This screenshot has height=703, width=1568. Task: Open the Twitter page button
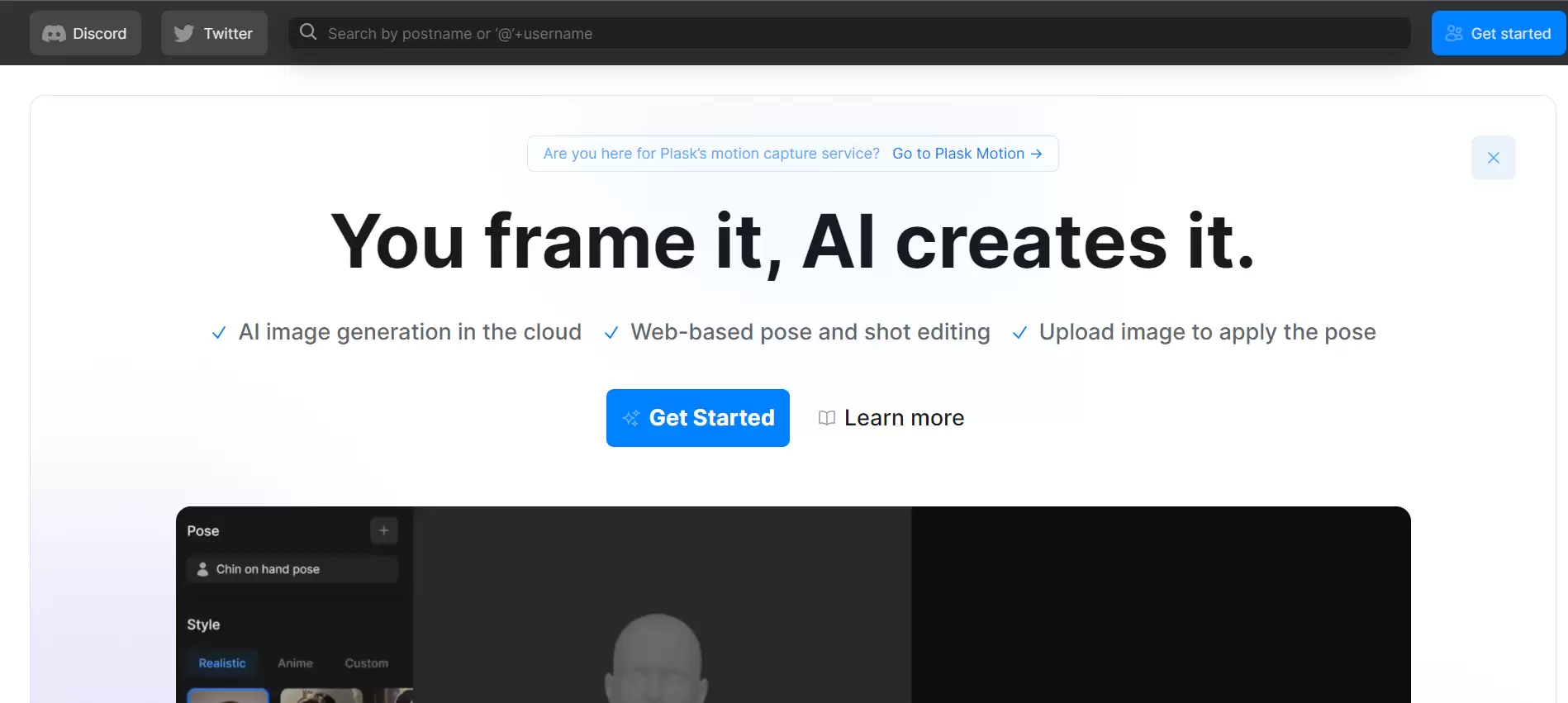click(x=214, y=34)
